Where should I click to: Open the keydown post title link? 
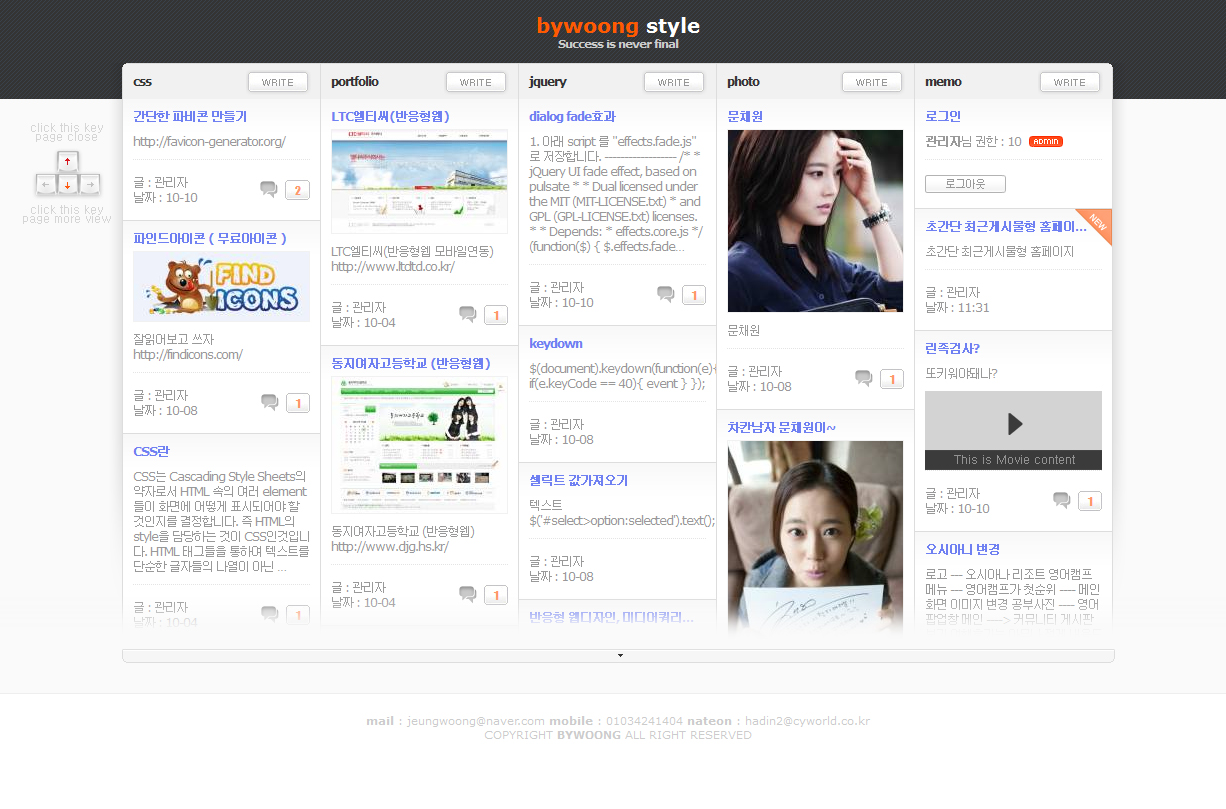click(556, 343)
